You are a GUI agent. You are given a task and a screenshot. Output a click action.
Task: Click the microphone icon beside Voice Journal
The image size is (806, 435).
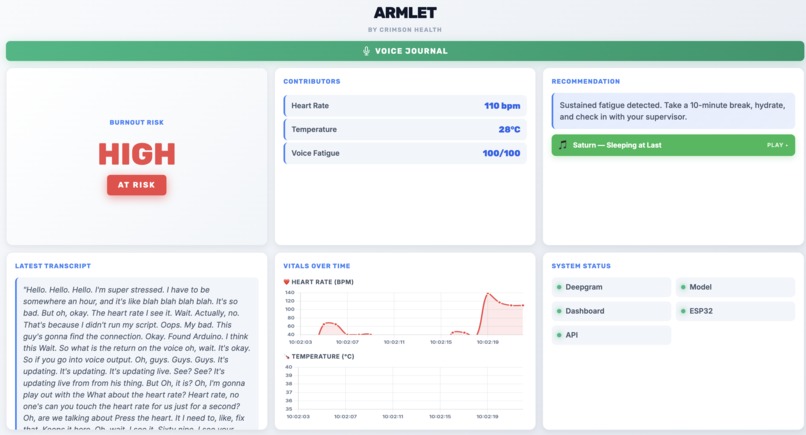tap(366, 51)
